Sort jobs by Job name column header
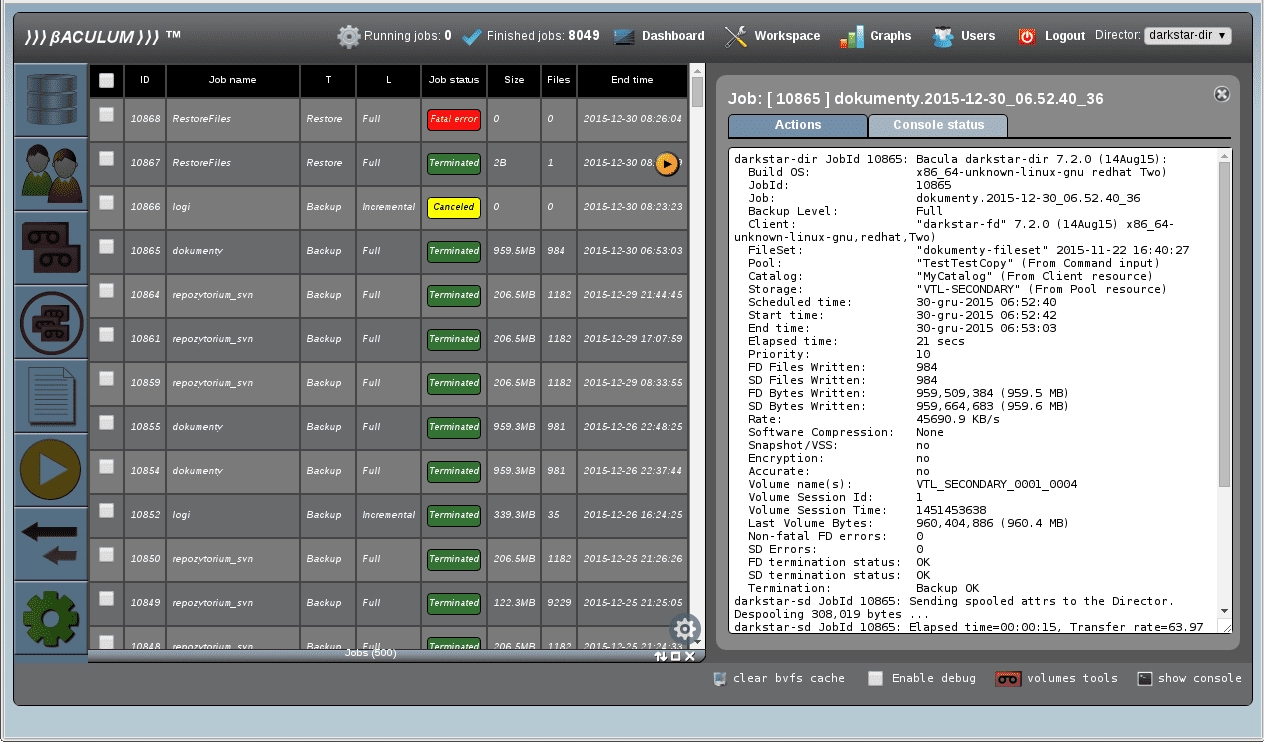The height and width of the screenshot is (742, 1264). (233, 80)
